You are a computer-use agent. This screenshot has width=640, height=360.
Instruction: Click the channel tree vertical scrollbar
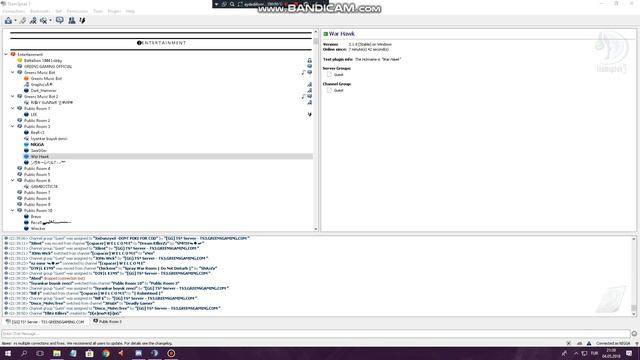click(x=316, y=130)
